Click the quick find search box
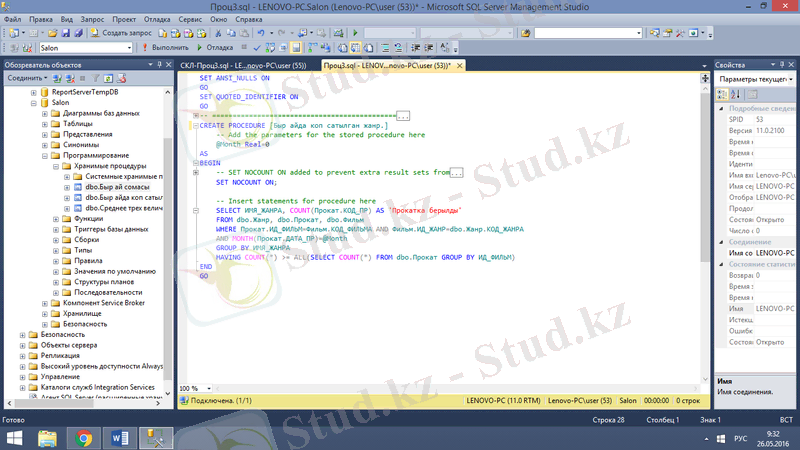 (x=587, y=33)
